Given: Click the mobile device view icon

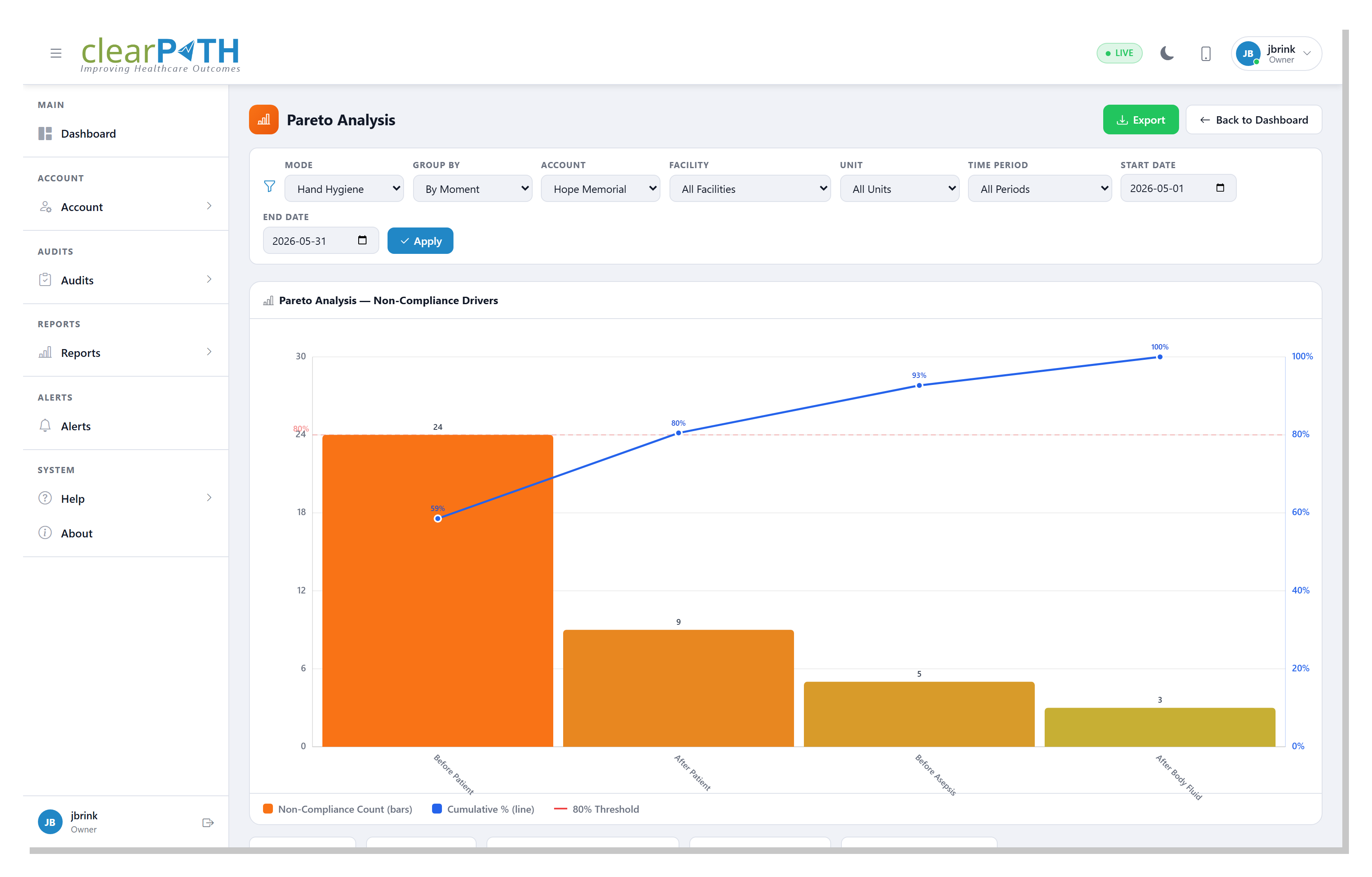Looking at the screenshot, I should click(1205, 54).
